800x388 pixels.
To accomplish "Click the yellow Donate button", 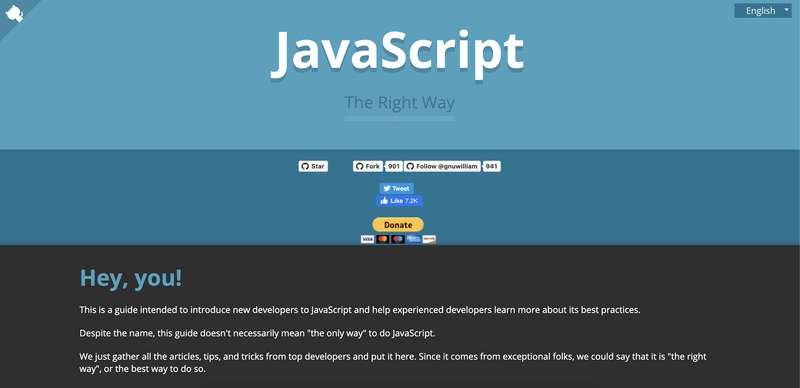I will click(x=398, y=225).
